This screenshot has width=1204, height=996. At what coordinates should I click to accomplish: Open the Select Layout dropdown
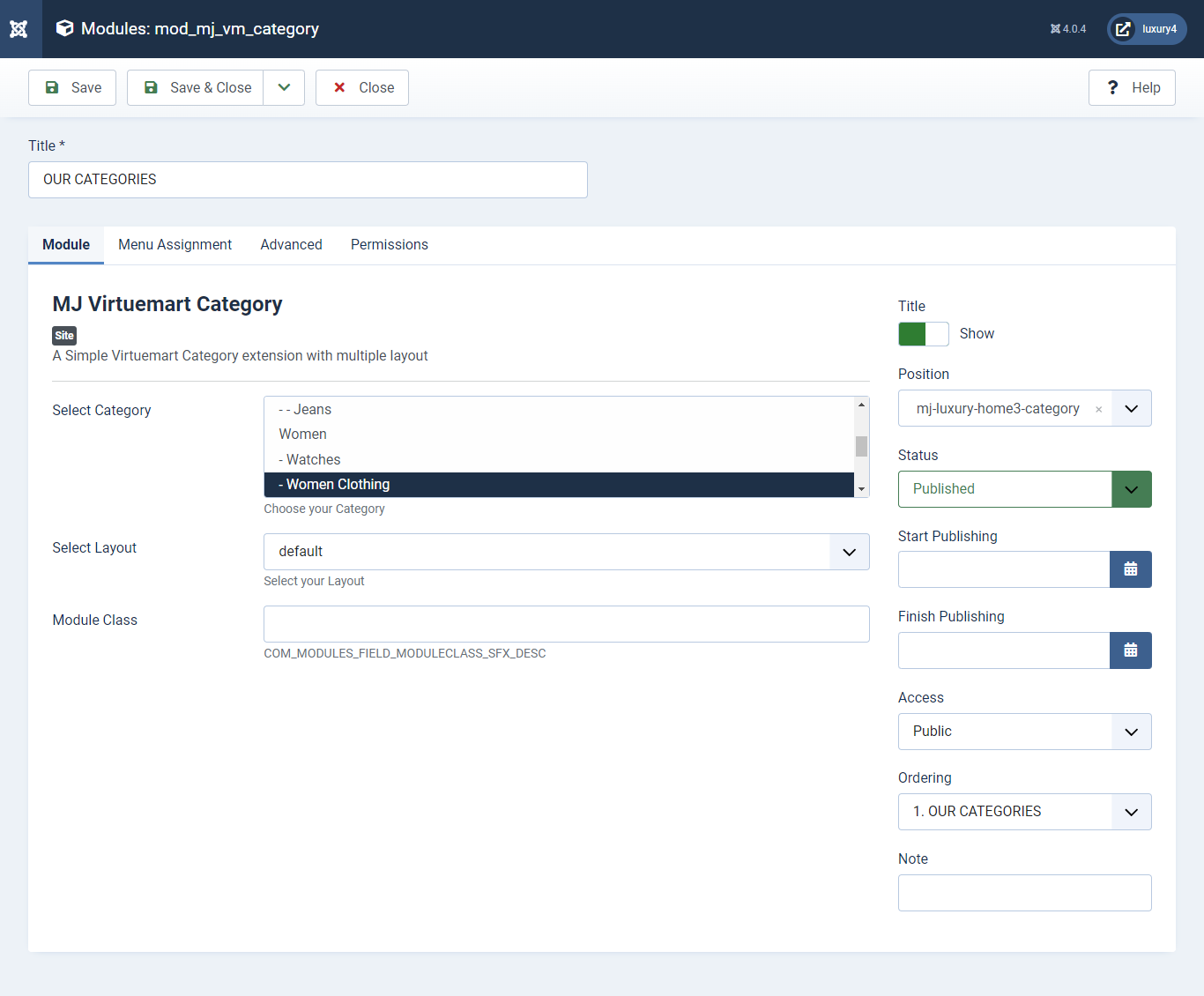(x=567, y=552)
